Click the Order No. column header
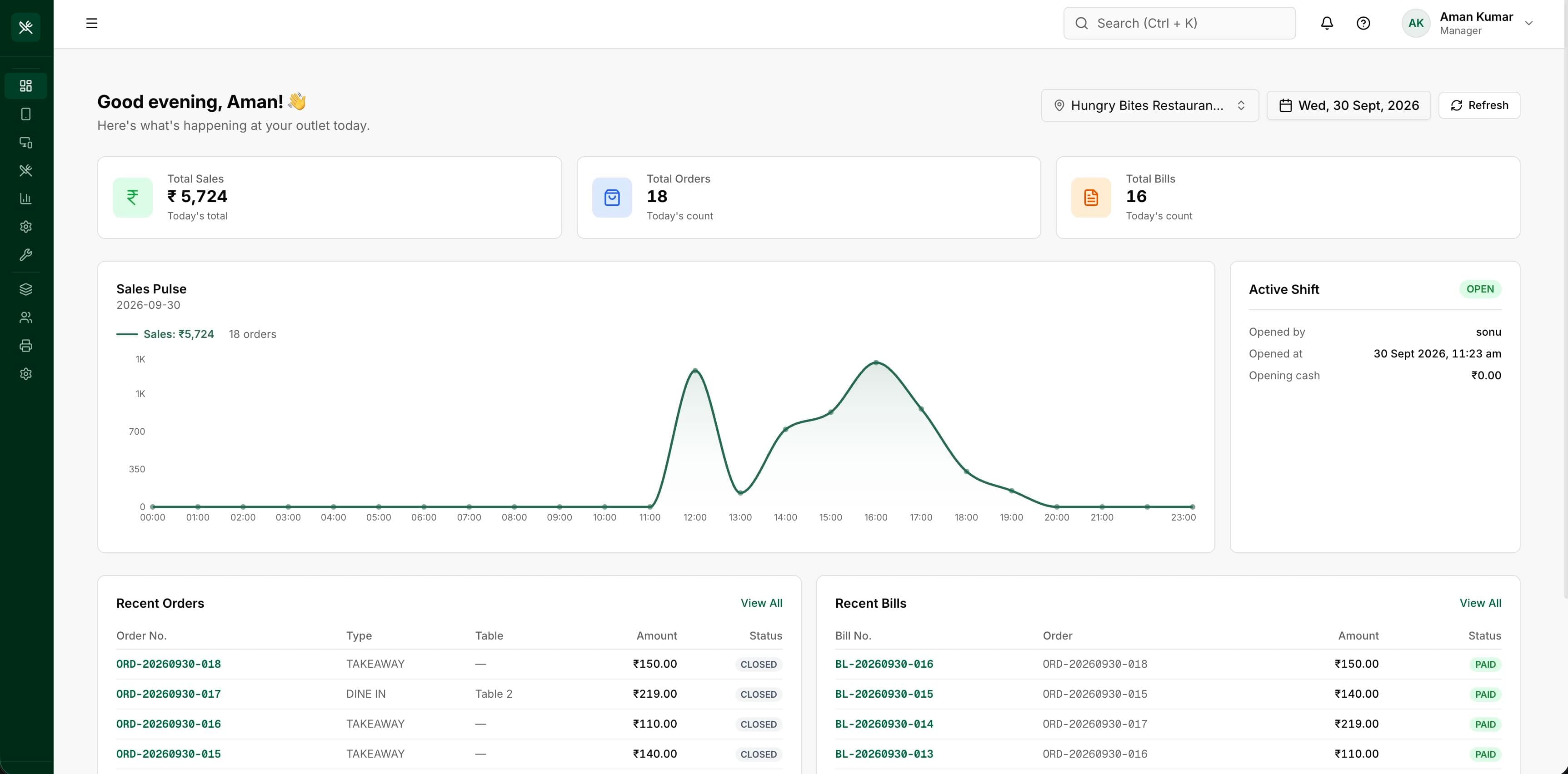This screenshot has width=1568, height=774. click(141, 635)
